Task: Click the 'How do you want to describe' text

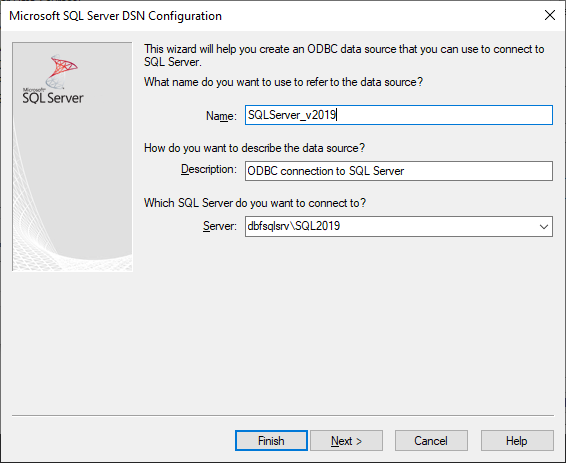Action: click(x=254, y=148)
